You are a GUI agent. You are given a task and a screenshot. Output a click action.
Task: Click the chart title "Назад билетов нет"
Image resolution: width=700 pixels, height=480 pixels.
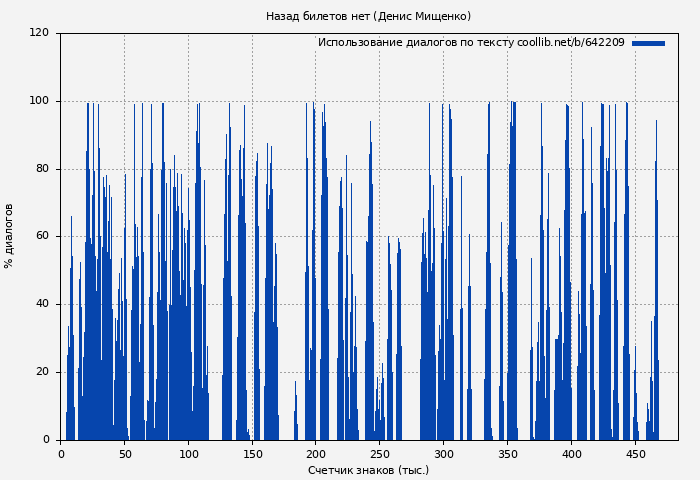[x=368, y=16]
